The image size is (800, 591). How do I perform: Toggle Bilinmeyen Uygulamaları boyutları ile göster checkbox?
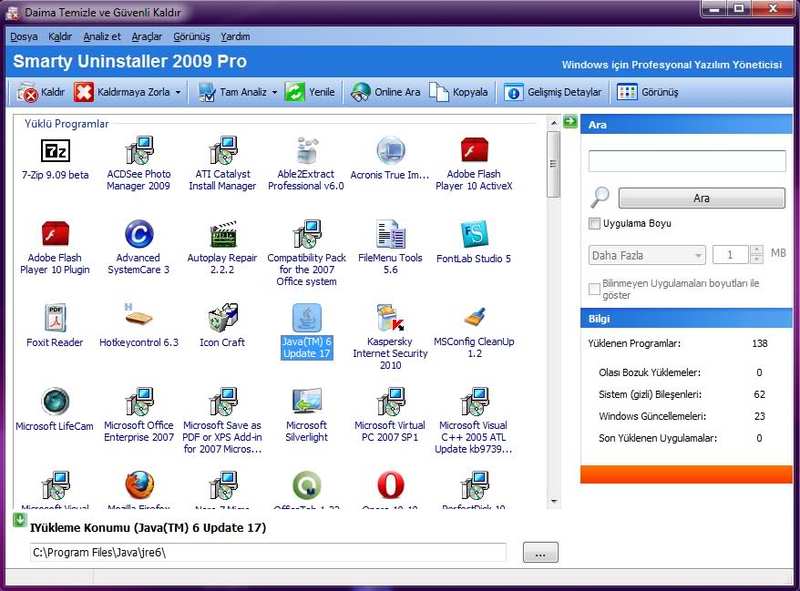594,289
